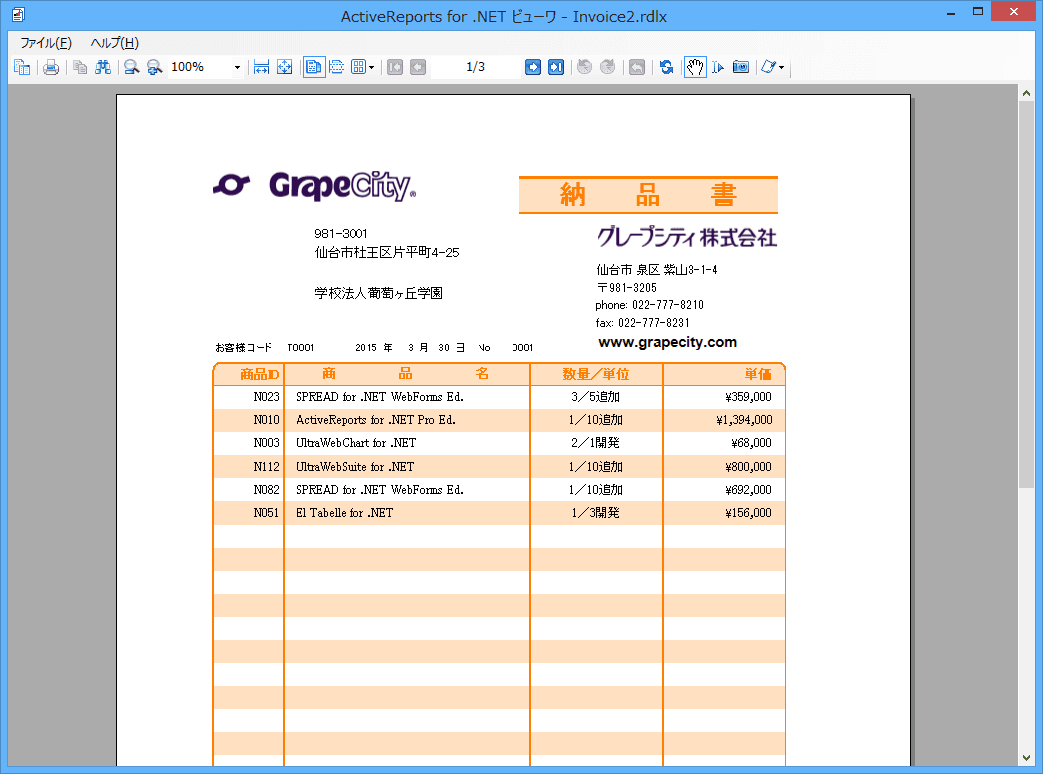Click price ¥1,394,000
The width and height of the screenshot is (1043, 774).
[744, 420]
